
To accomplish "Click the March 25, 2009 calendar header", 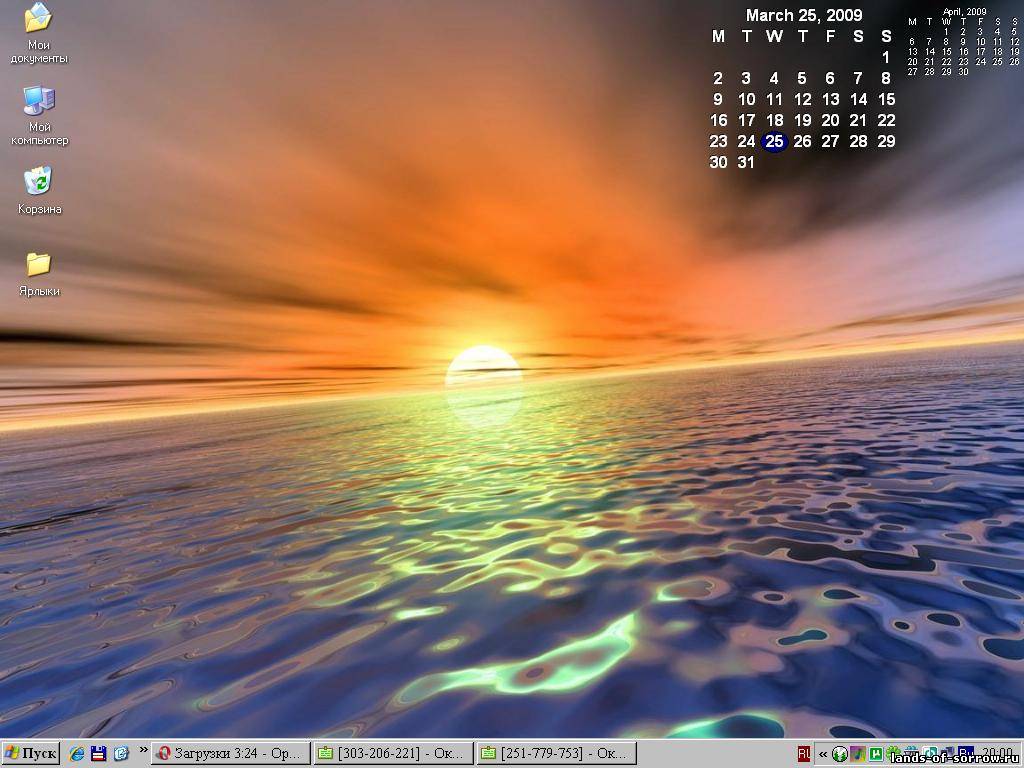I will 804,15.
